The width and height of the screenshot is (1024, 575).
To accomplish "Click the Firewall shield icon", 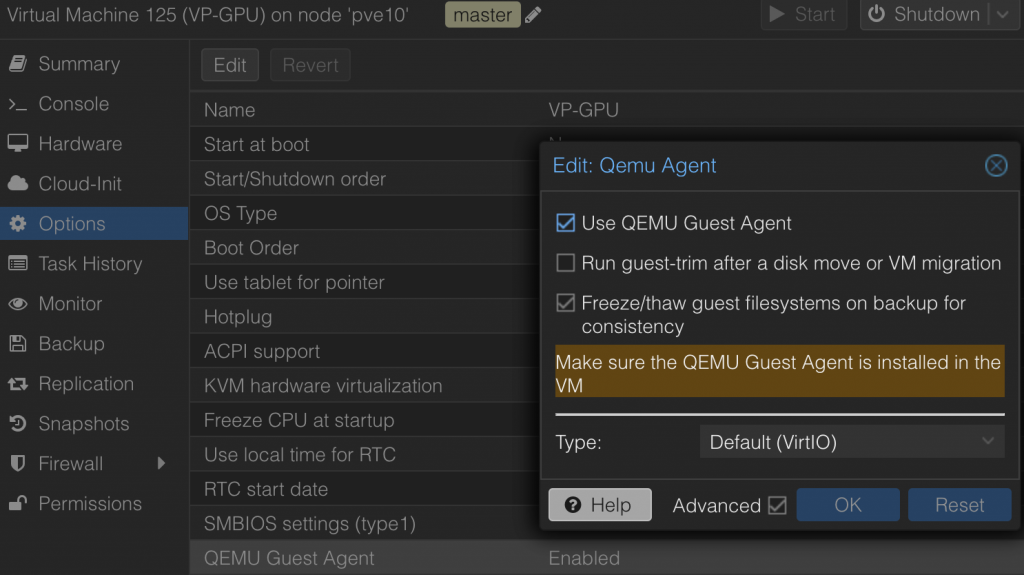I will pyautogui.click(x=18, y=463).
